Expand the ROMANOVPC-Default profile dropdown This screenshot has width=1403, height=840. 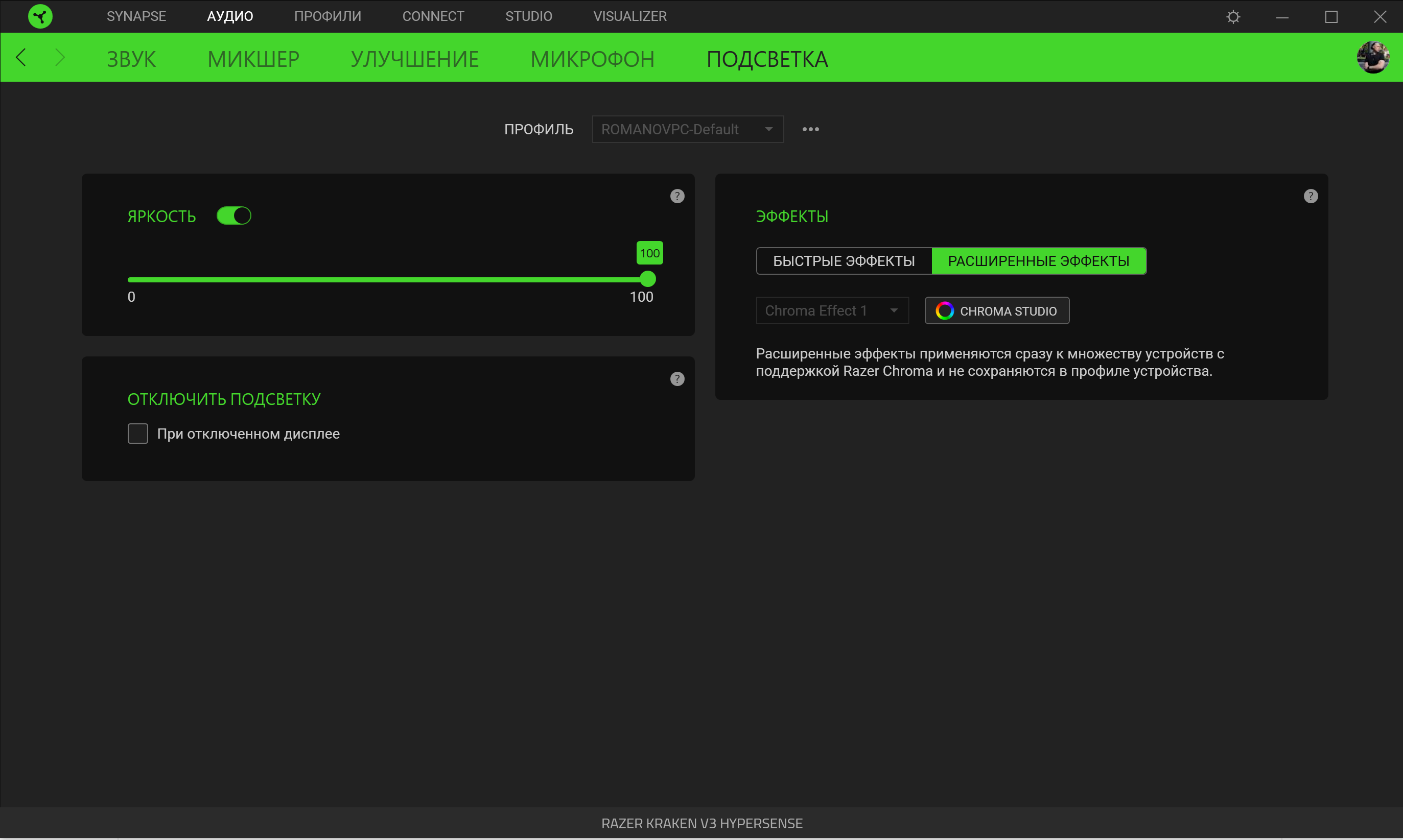tap(687, 130)
